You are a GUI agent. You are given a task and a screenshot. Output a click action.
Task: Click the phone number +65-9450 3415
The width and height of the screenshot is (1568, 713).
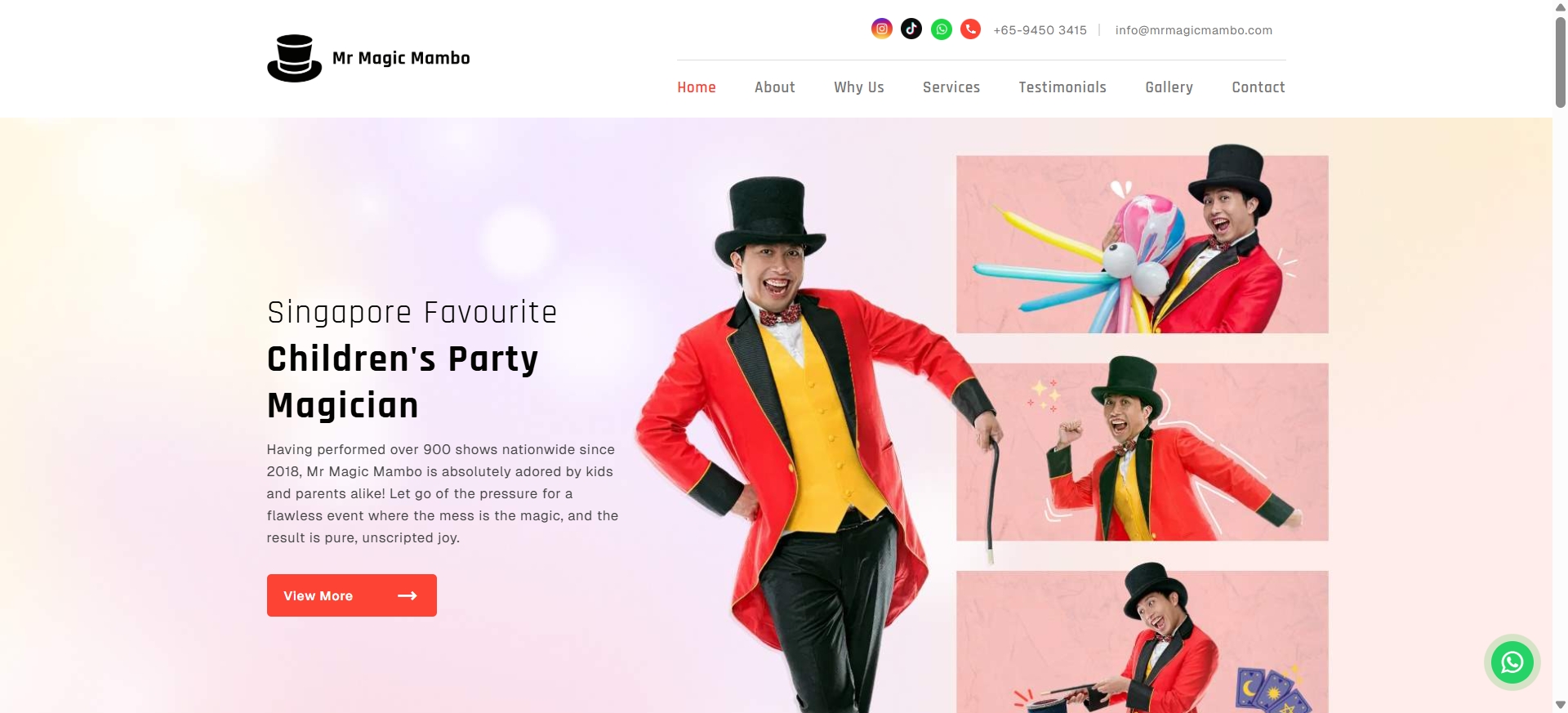[x=1040, y=30]
